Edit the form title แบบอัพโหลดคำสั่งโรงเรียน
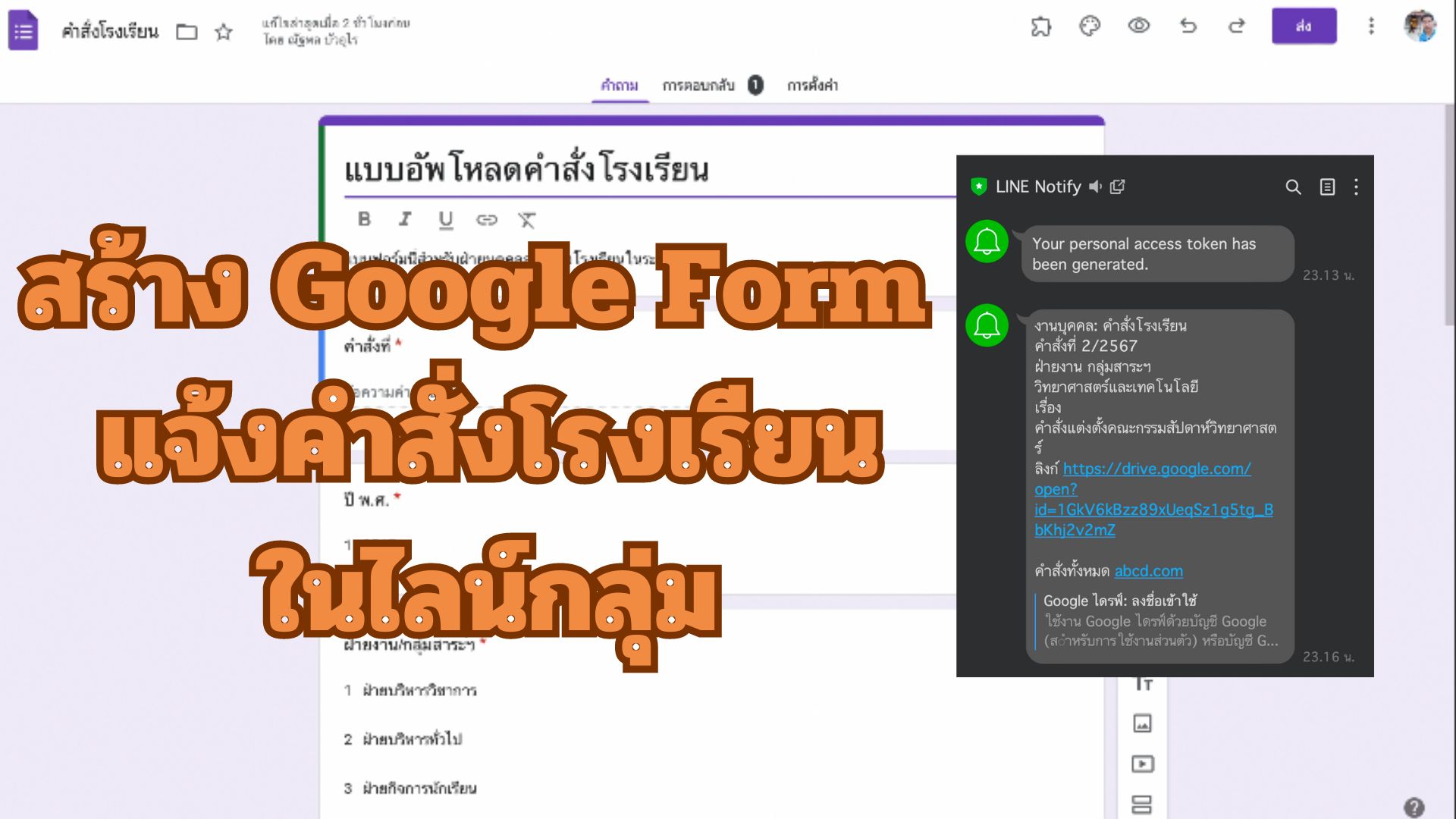Screen dimensions: 1456x819 [x=526, y=168]
